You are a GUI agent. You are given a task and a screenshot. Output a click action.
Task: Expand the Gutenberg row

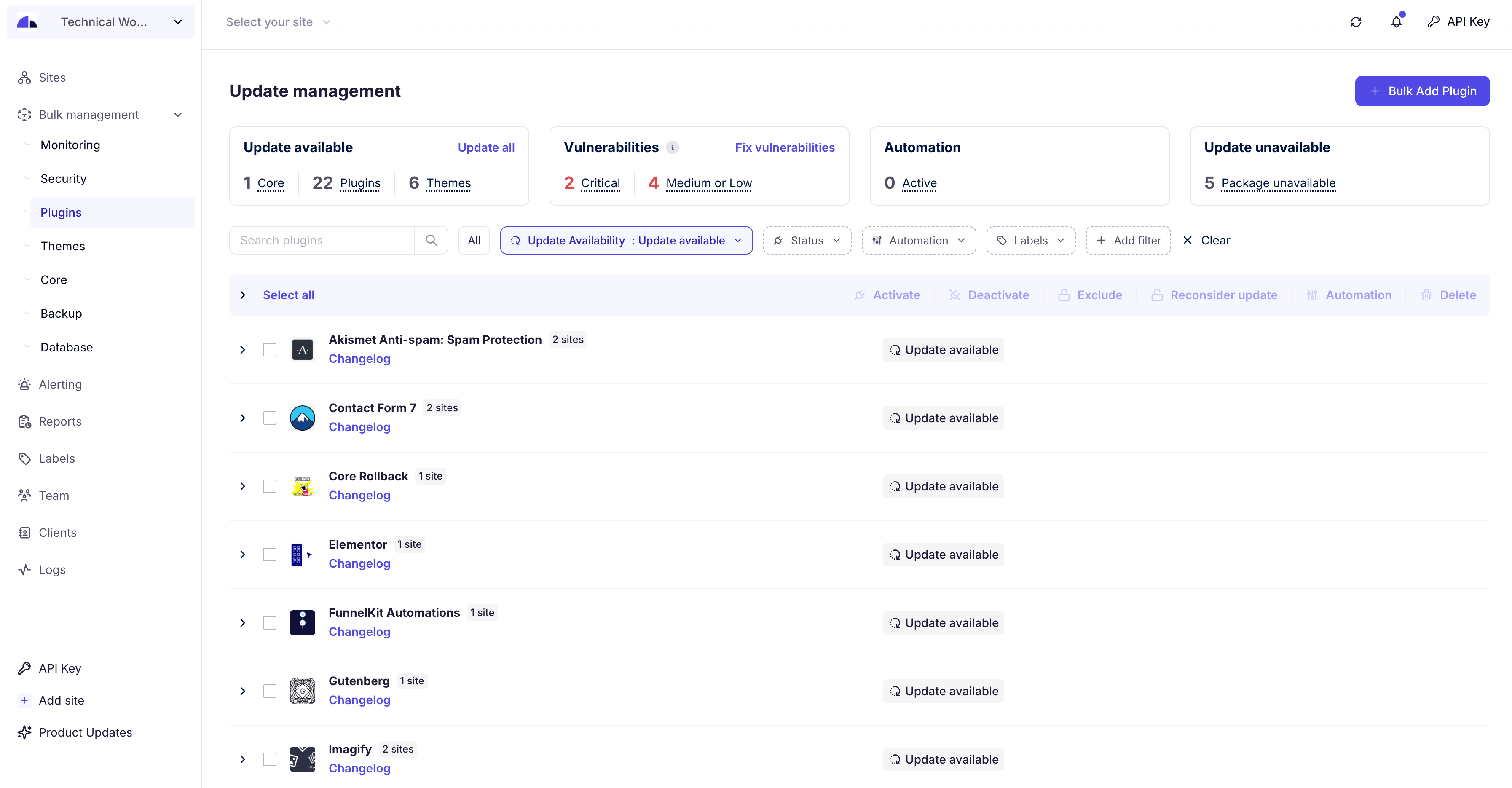tap(242, 691)
